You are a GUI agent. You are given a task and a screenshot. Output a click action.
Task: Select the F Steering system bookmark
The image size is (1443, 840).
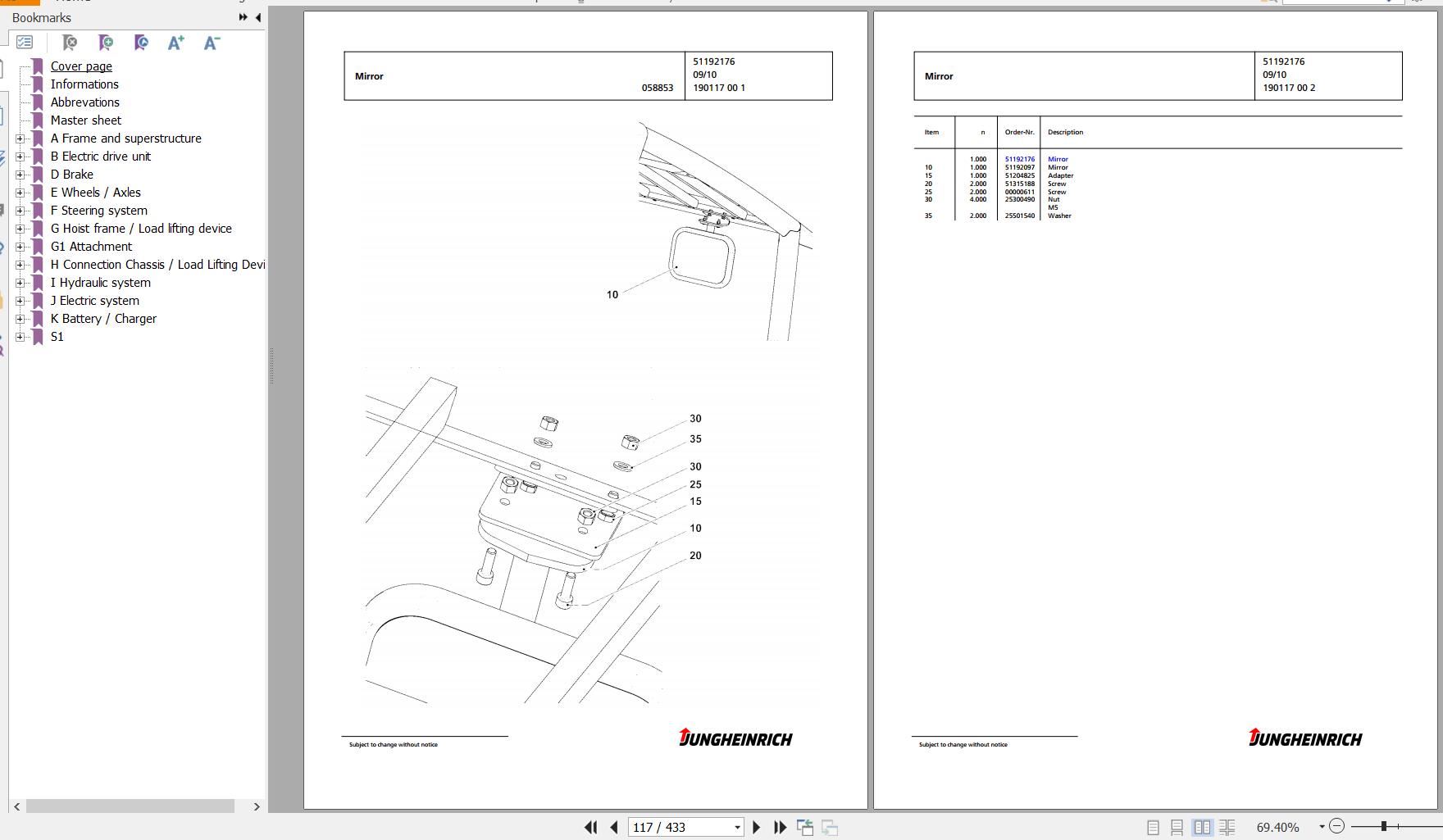point(99,211)
